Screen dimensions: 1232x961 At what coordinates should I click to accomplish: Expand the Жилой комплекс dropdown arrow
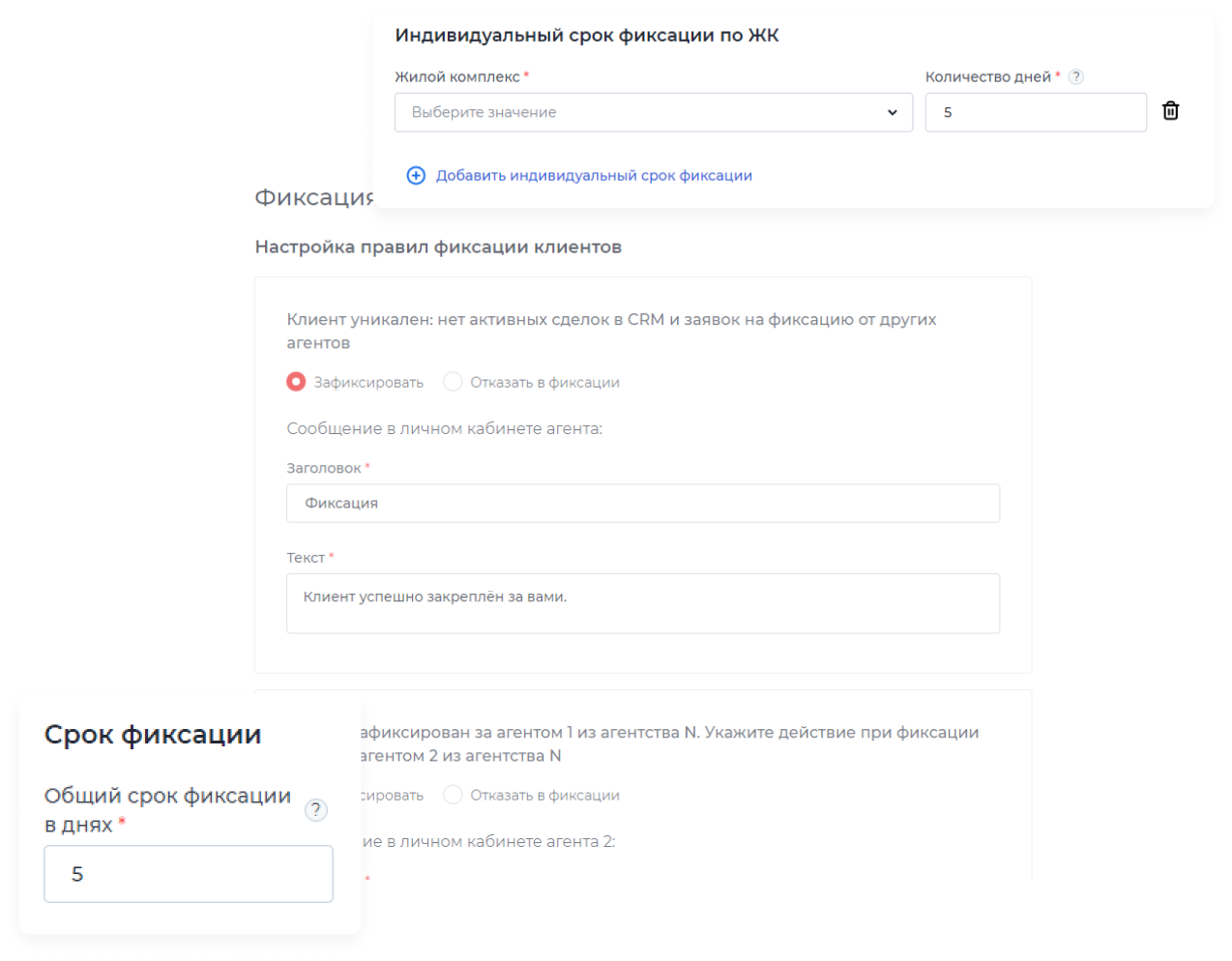[892, 112]
